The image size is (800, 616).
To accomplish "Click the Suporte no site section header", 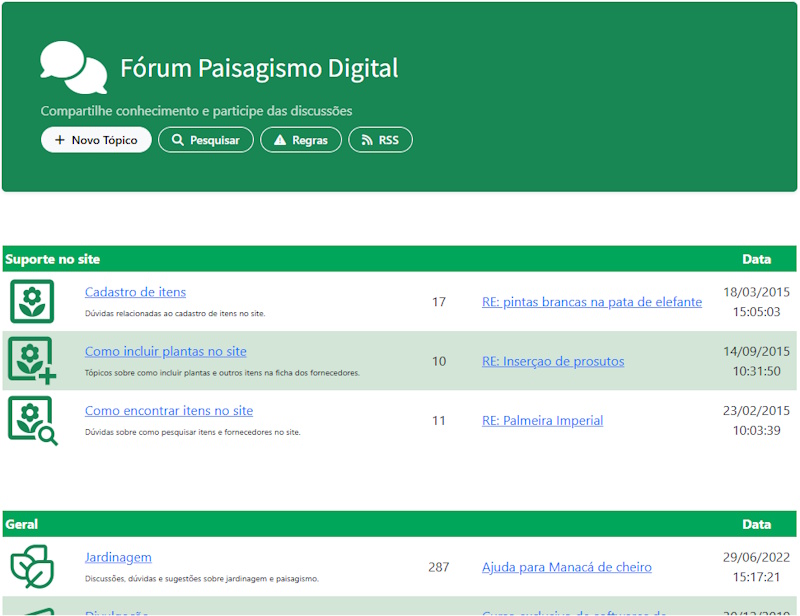I will point(53,259).
